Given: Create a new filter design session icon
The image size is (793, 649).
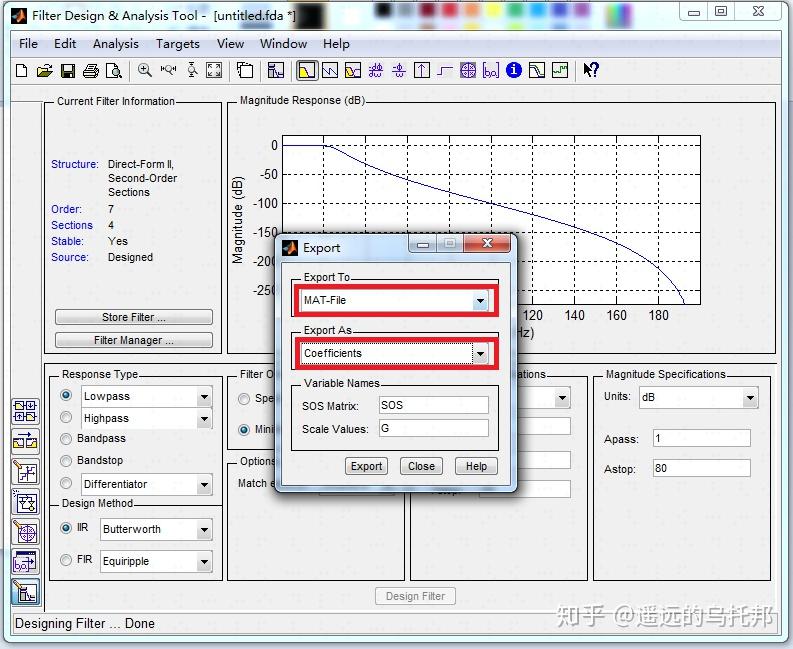Looking at the screenshot, I should [22, 70].
